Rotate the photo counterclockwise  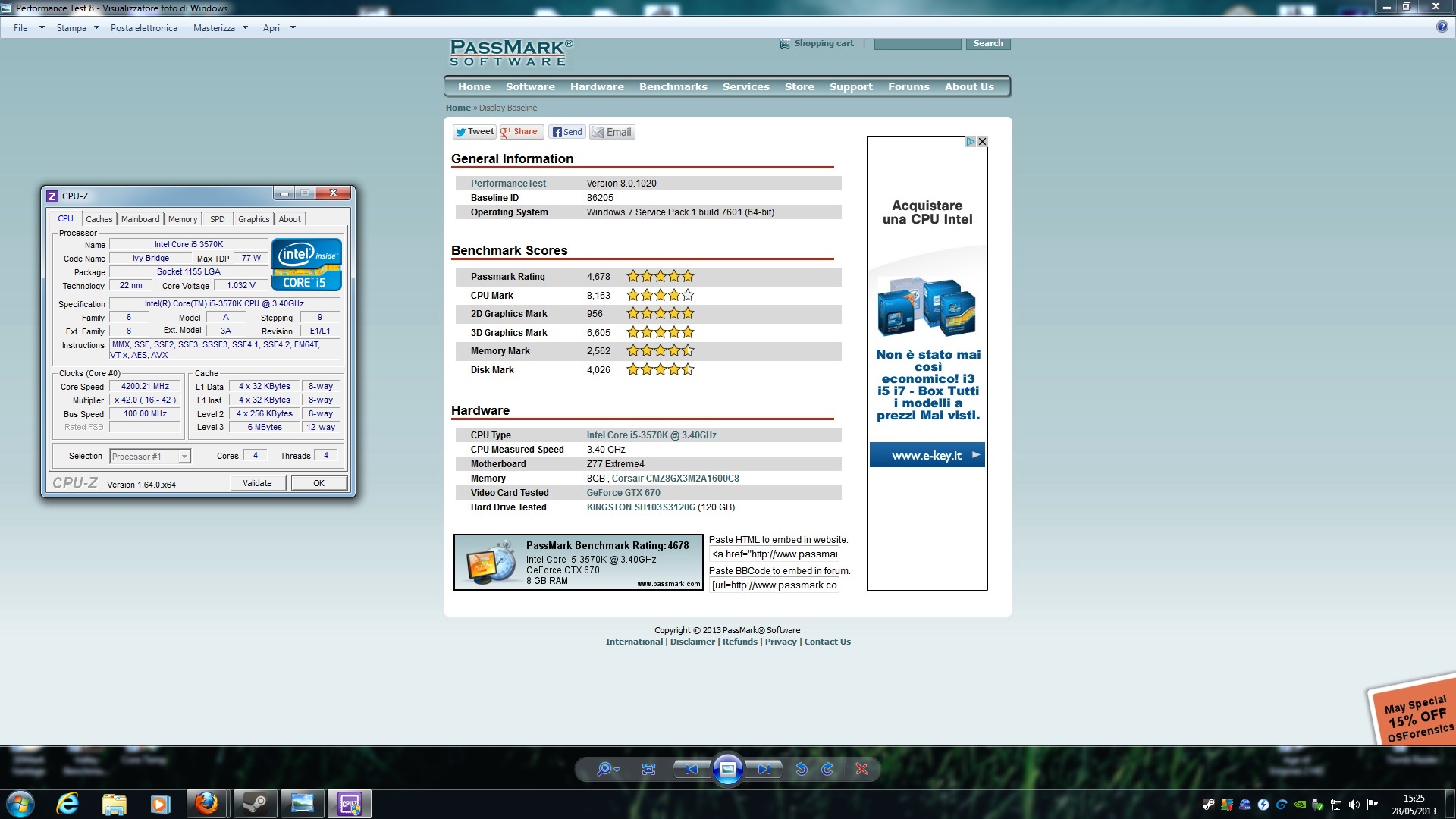coord(802,769)
